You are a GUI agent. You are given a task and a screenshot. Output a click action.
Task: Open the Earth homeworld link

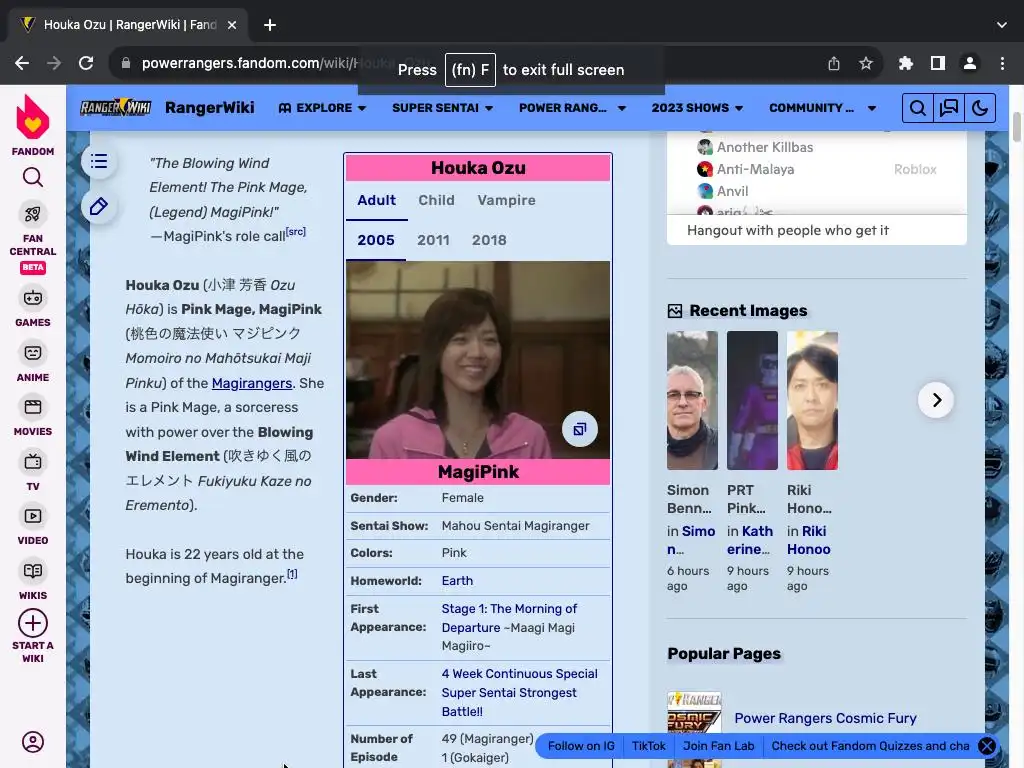pyautogui.click(x=457, y=581)
